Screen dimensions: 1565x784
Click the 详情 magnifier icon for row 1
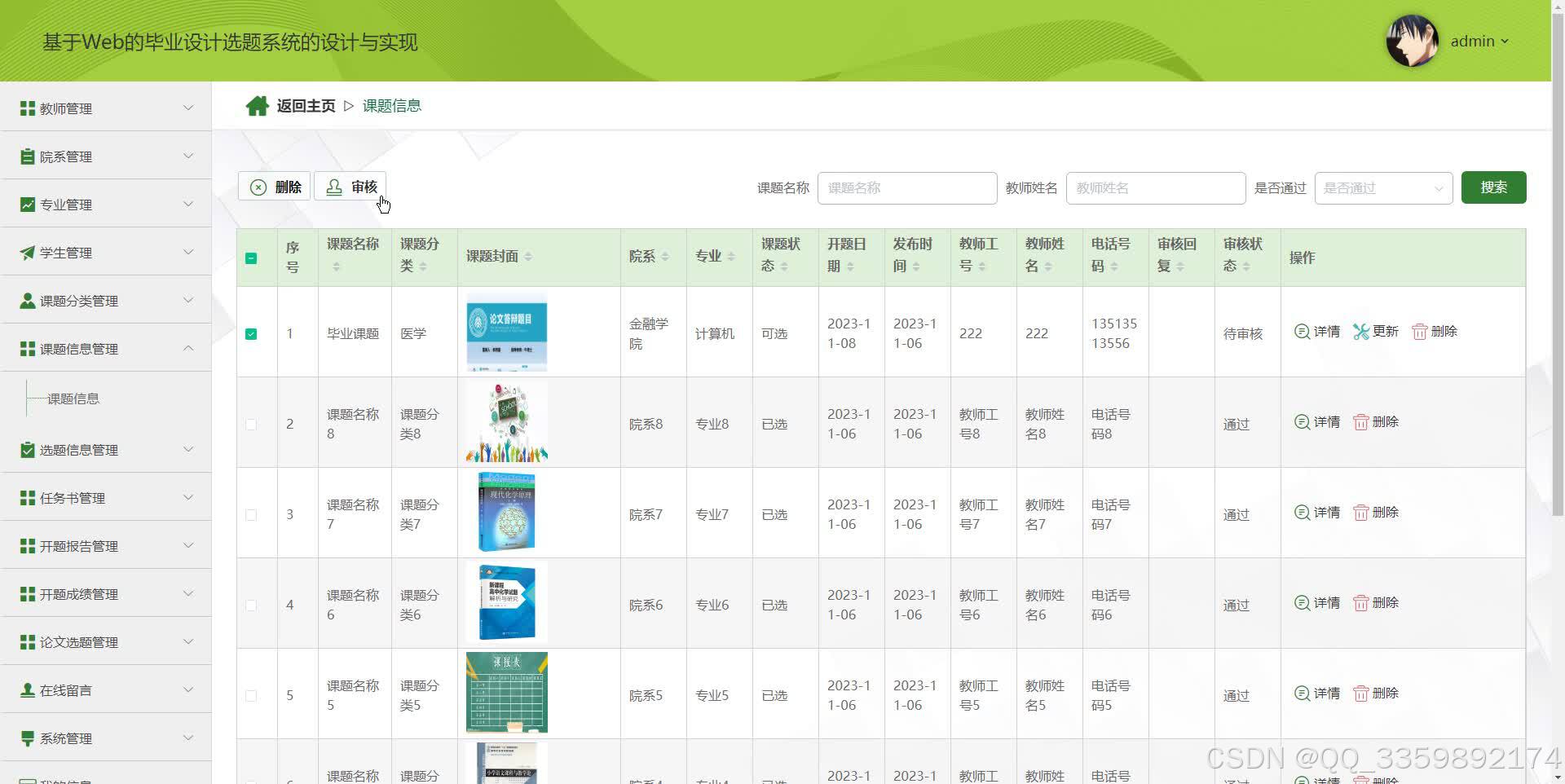pyautogui.click(x=1302, y=332)
